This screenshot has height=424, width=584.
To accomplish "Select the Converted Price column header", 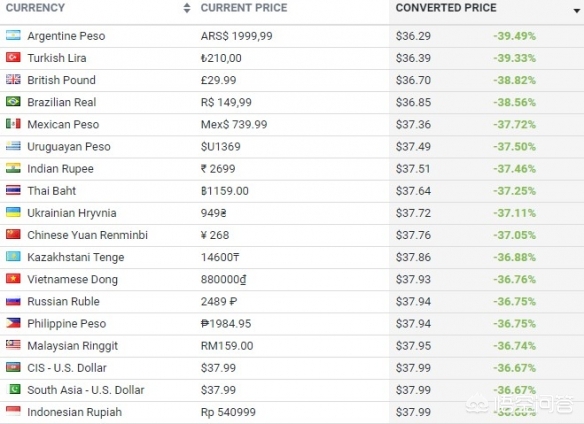I will 446,8.
